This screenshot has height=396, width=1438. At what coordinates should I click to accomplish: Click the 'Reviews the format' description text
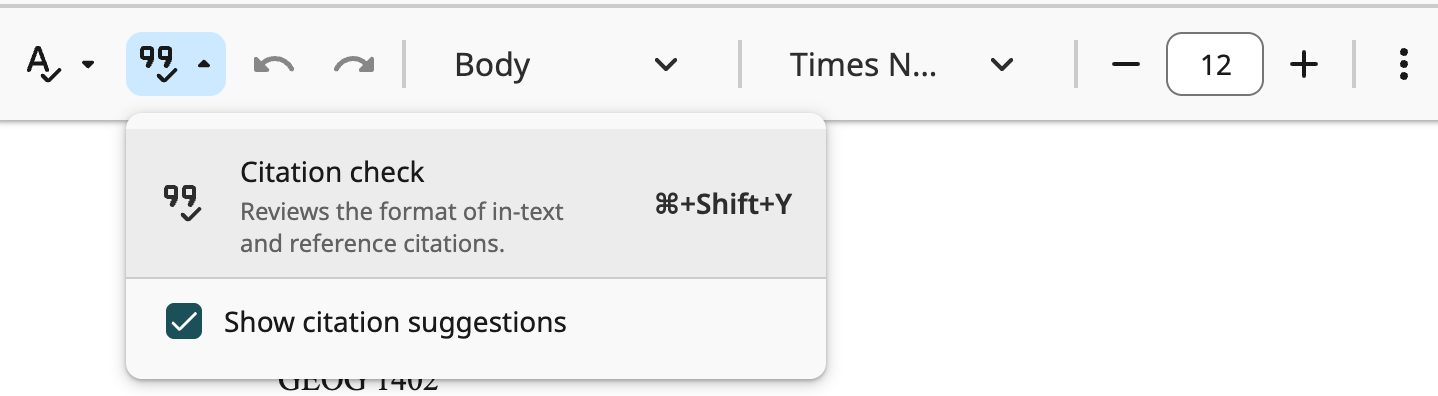pyautogui.click(x=402, y=227)
